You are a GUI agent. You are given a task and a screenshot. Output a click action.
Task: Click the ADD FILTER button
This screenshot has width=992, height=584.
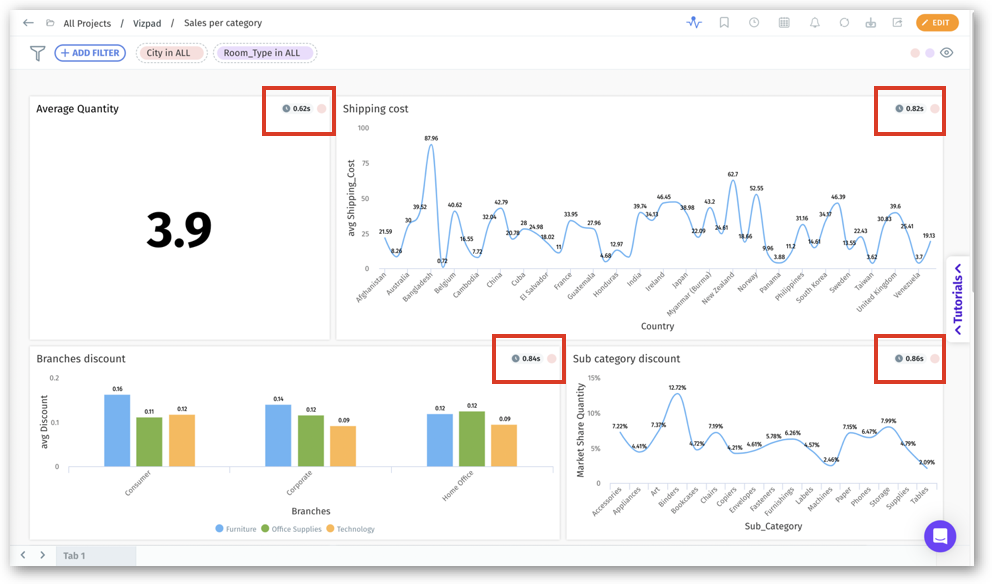(90, 53)
